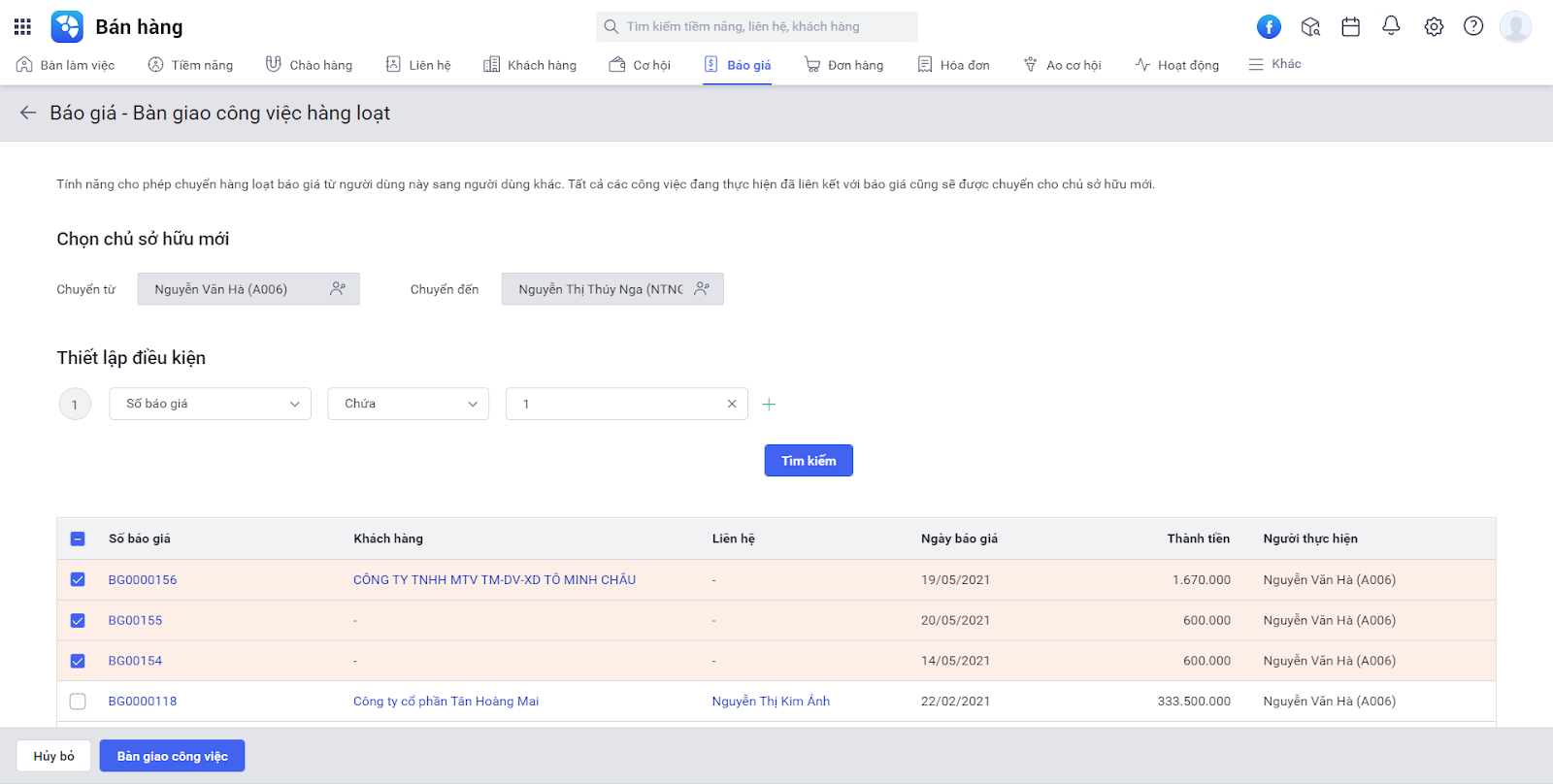Click the Bàn làm việc home icon
1553x784 pixels.
pos(24,65)
